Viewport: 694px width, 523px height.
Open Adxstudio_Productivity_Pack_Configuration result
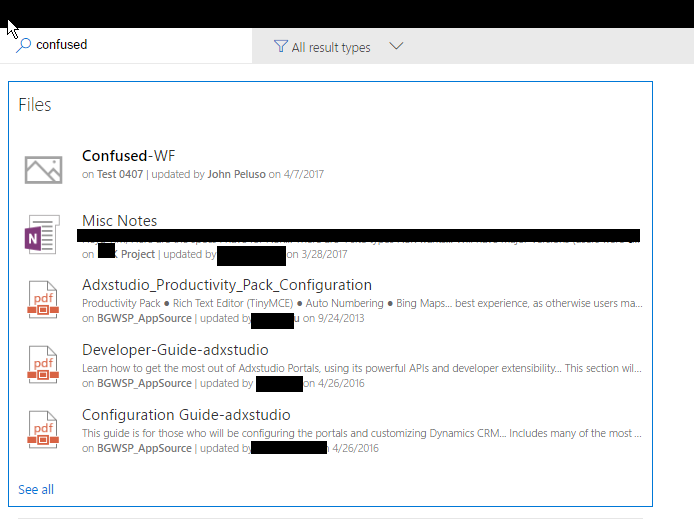227,285
